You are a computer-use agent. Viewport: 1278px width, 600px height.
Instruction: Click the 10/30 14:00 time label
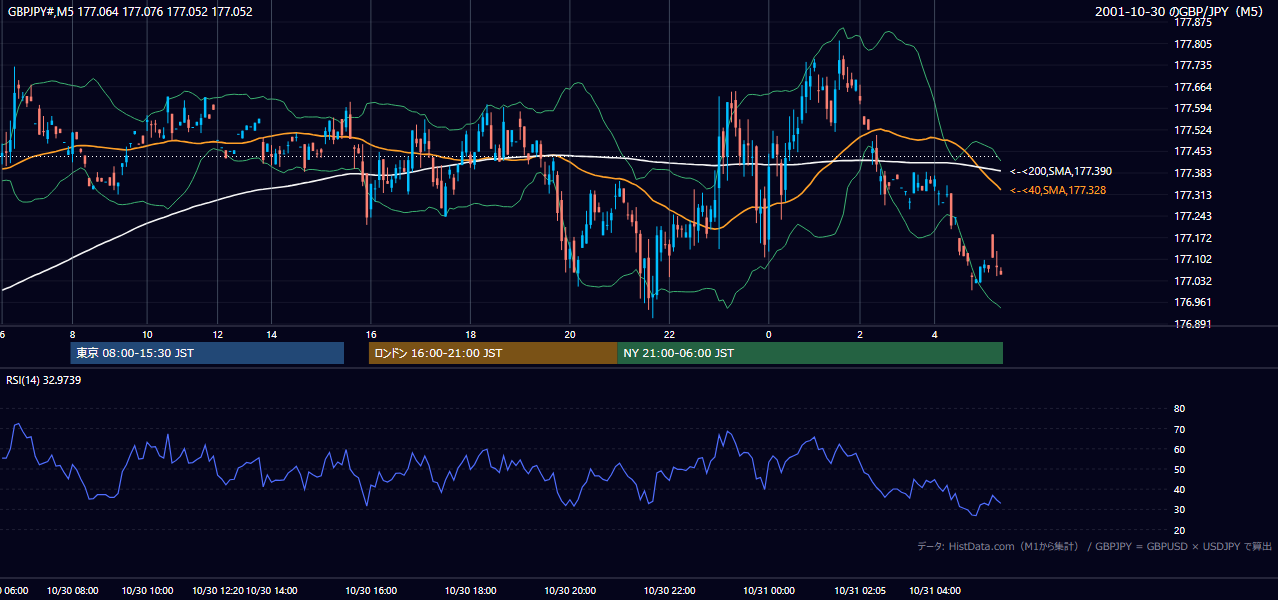[272, 591]
